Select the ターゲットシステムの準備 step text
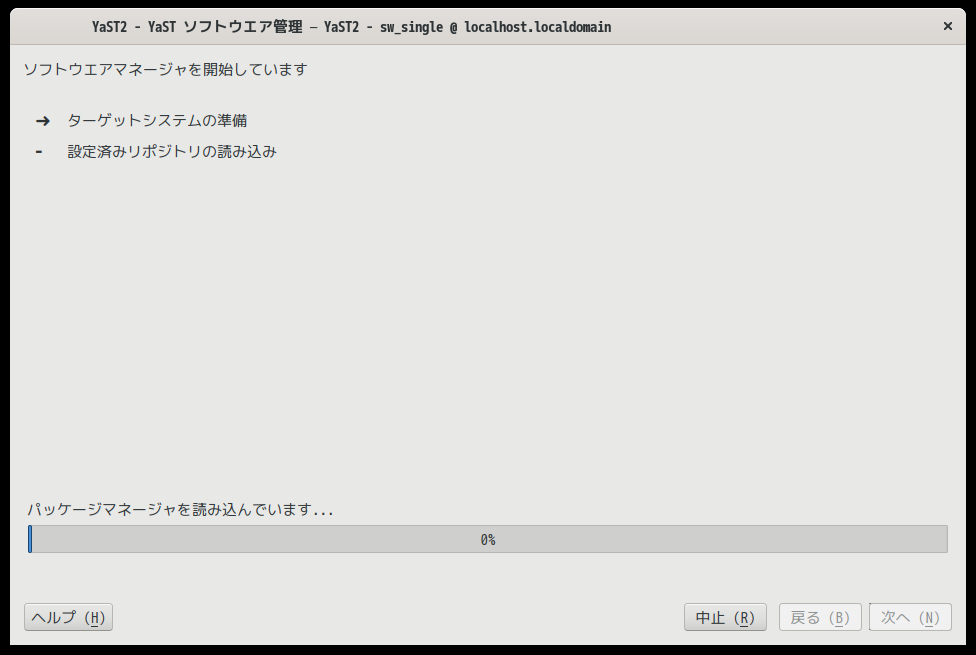 click(x=157, y=120)
